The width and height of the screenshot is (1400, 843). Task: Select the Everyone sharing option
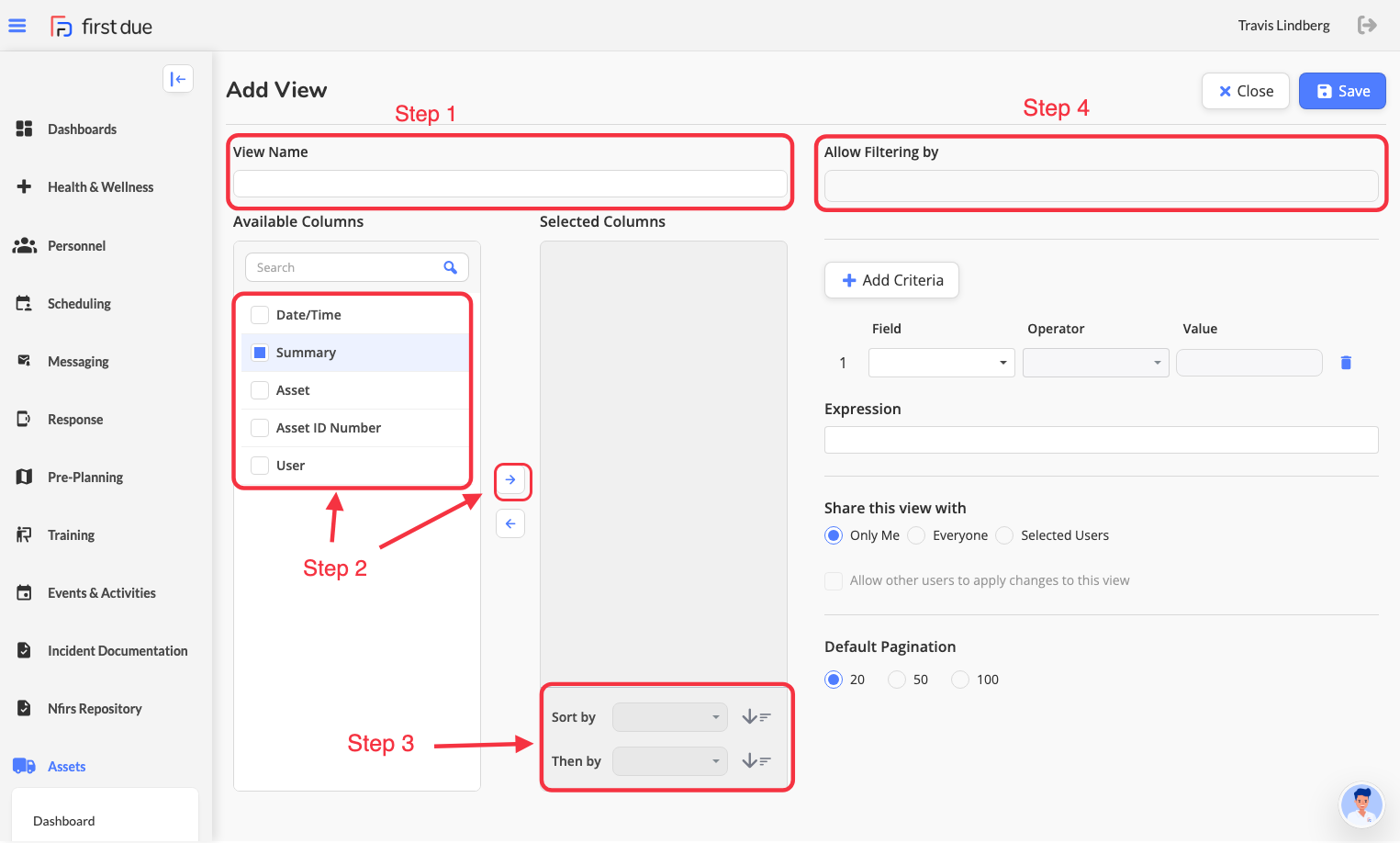coord(916,535)
